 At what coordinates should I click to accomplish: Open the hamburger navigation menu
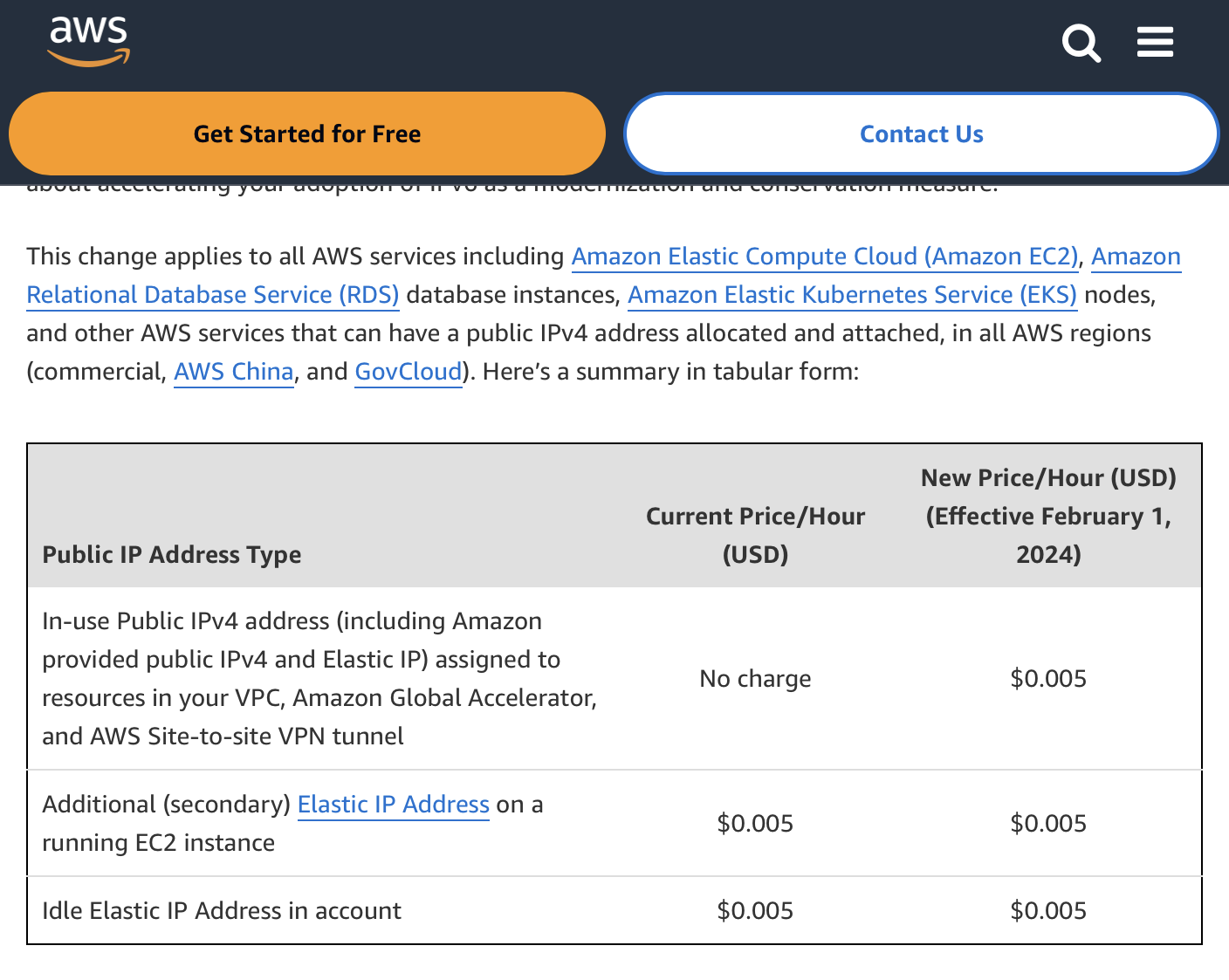point(1155,42)
